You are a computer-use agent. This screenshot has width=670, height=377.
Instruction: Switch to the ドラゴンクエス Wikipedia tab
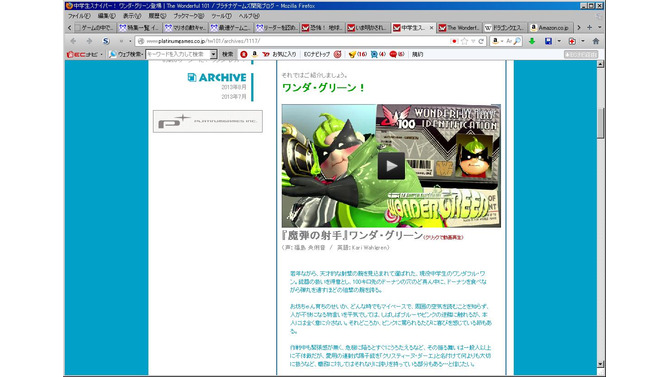click(505, 27)
